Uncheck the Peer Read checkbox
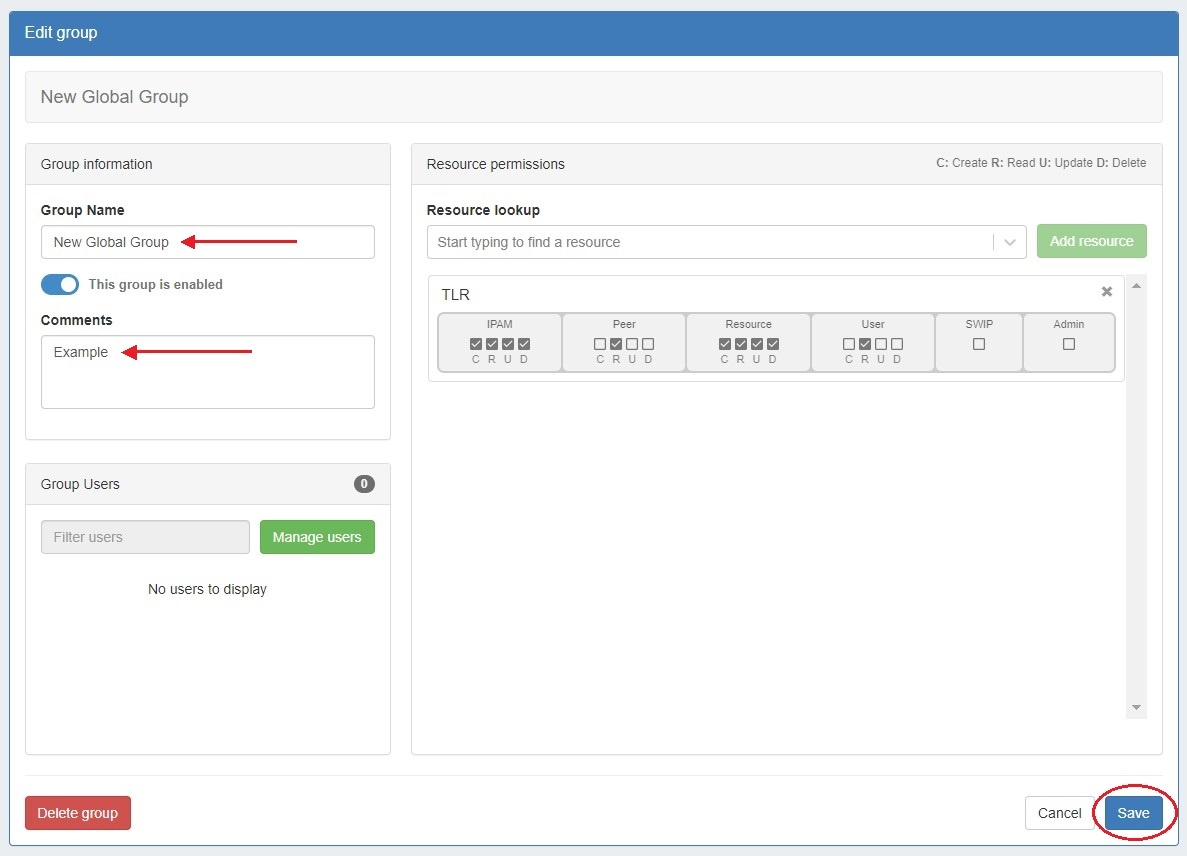 point(616,344)
